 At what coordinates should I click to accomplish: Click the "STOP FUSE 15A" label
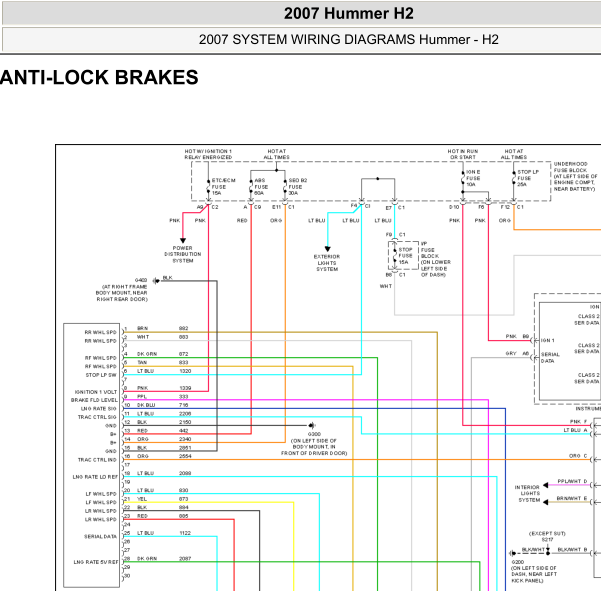click(x=405, y=256)
